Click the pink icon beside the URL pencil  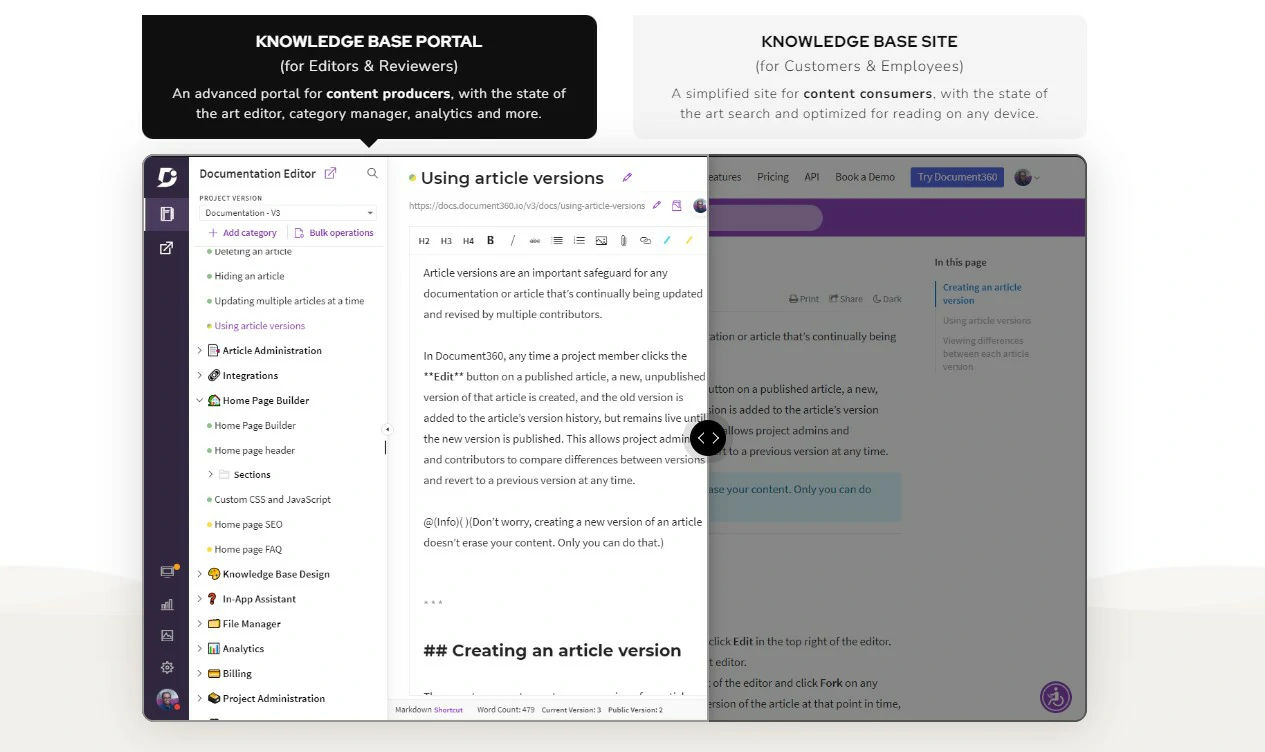677,205
